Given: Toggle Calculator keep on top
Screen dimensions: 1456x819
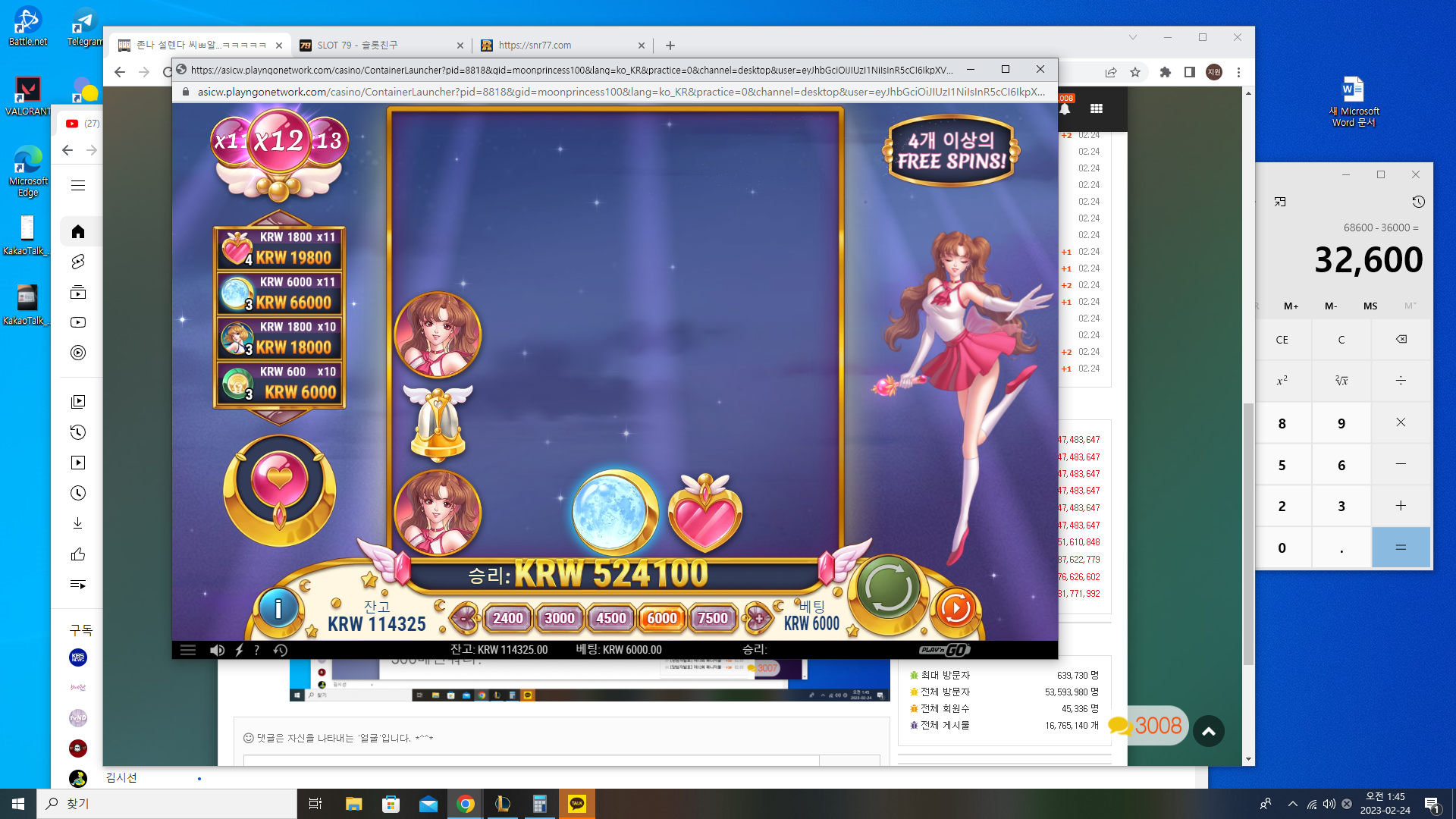Looking at the screenshot, I should pos(1280,202).
